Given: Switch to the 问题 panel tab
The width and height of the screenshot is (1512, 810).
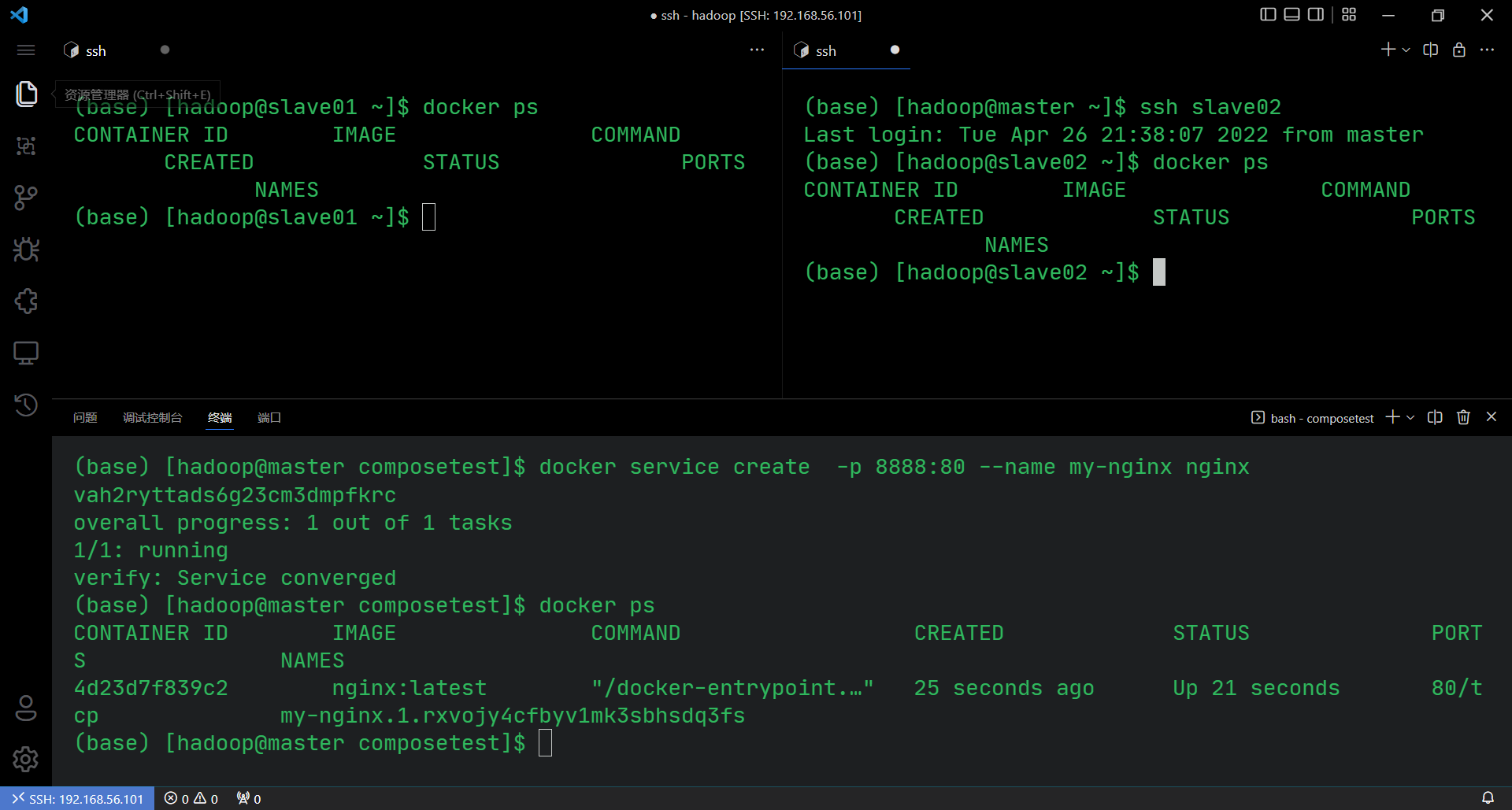Looking at the screenshot, I should point(85,417).
